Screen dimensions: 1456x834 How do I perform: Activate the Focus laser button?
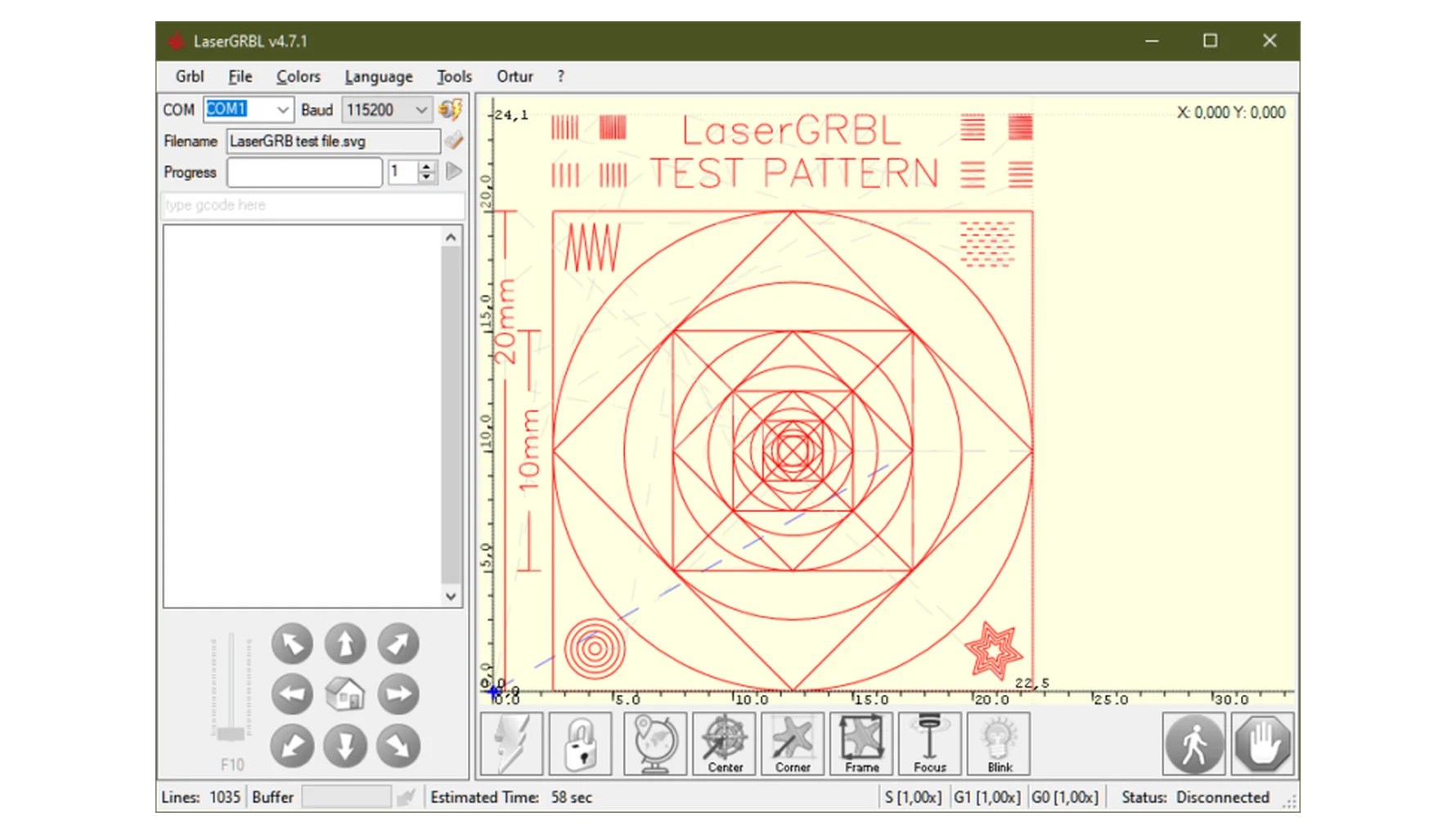930,742
